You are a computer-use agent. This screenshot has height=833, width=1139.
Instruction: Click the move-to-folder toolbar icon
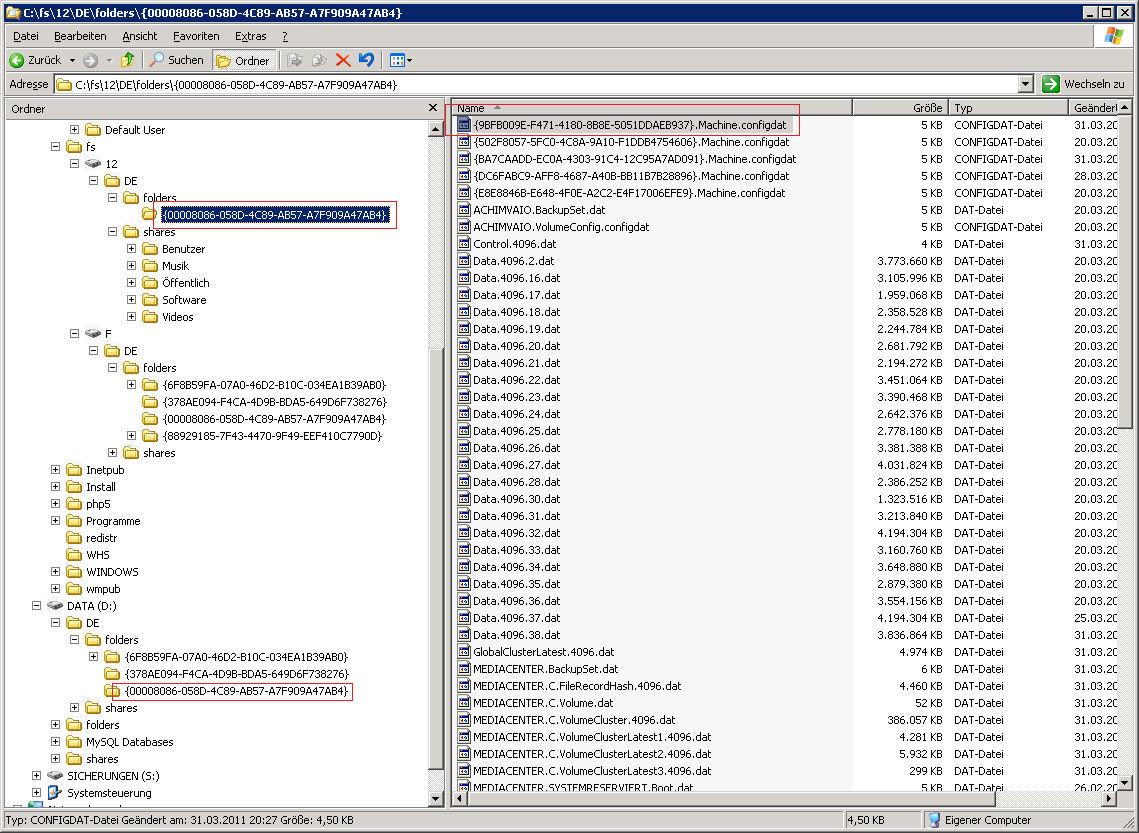click(x=294, y=60)
